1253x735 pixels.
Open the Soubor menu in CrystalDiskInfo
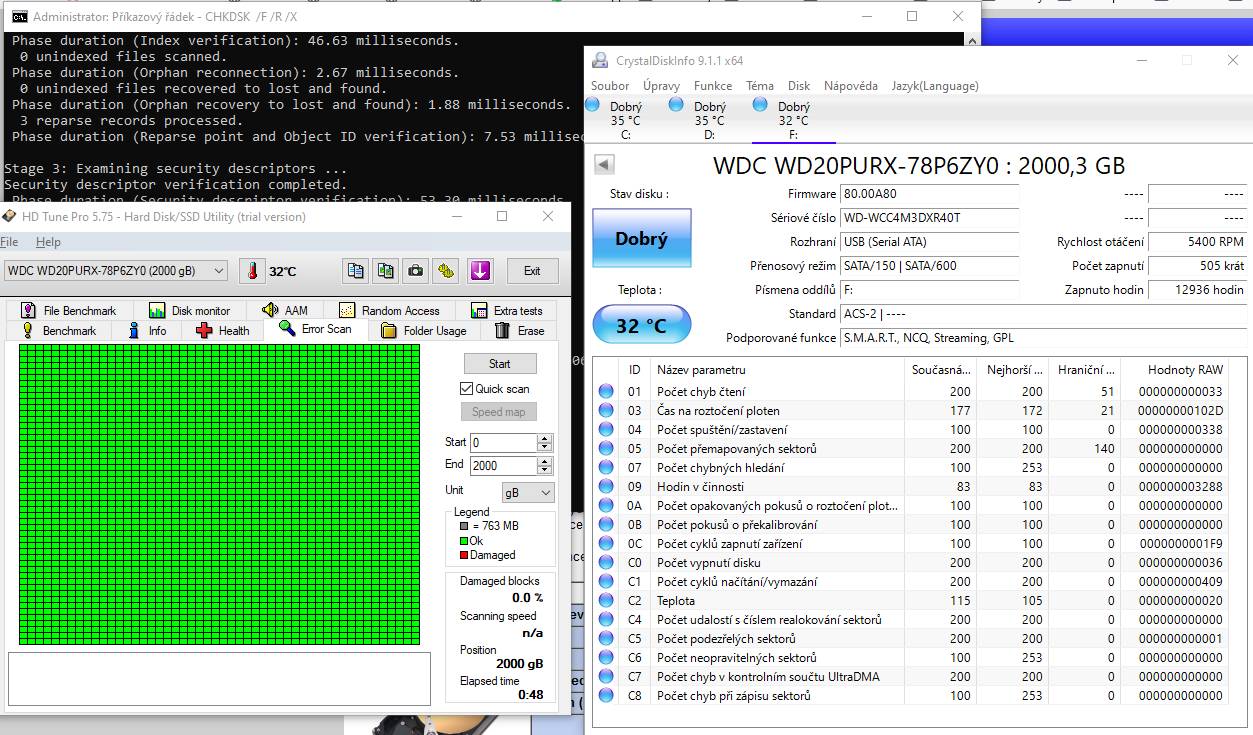(x=610, y=86)
